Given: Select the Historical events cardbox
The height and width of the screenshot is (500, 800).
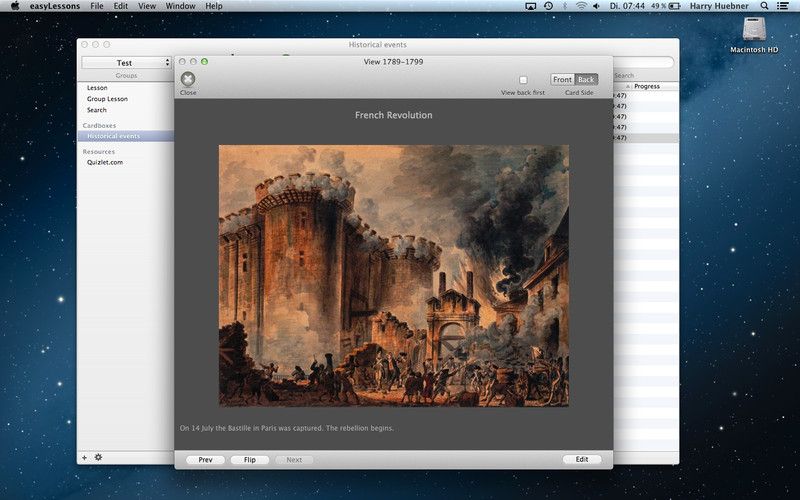Looking at the screenshot, I should pyautogui.click(x=126, y=136).
